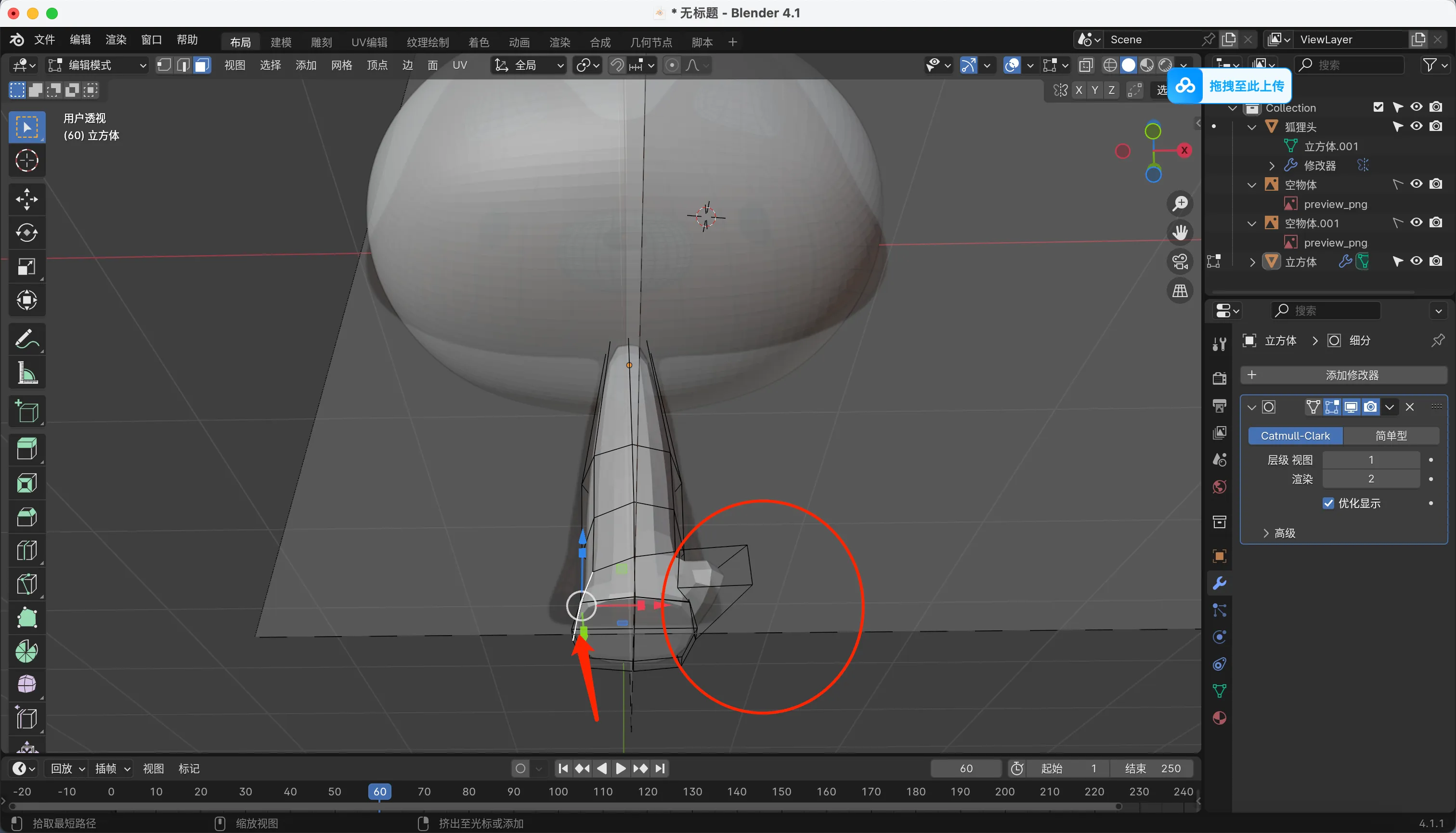This screenshot has height=833, width=1456.
Task: Choose the Extrude Region tool
Action: (26, 449)
